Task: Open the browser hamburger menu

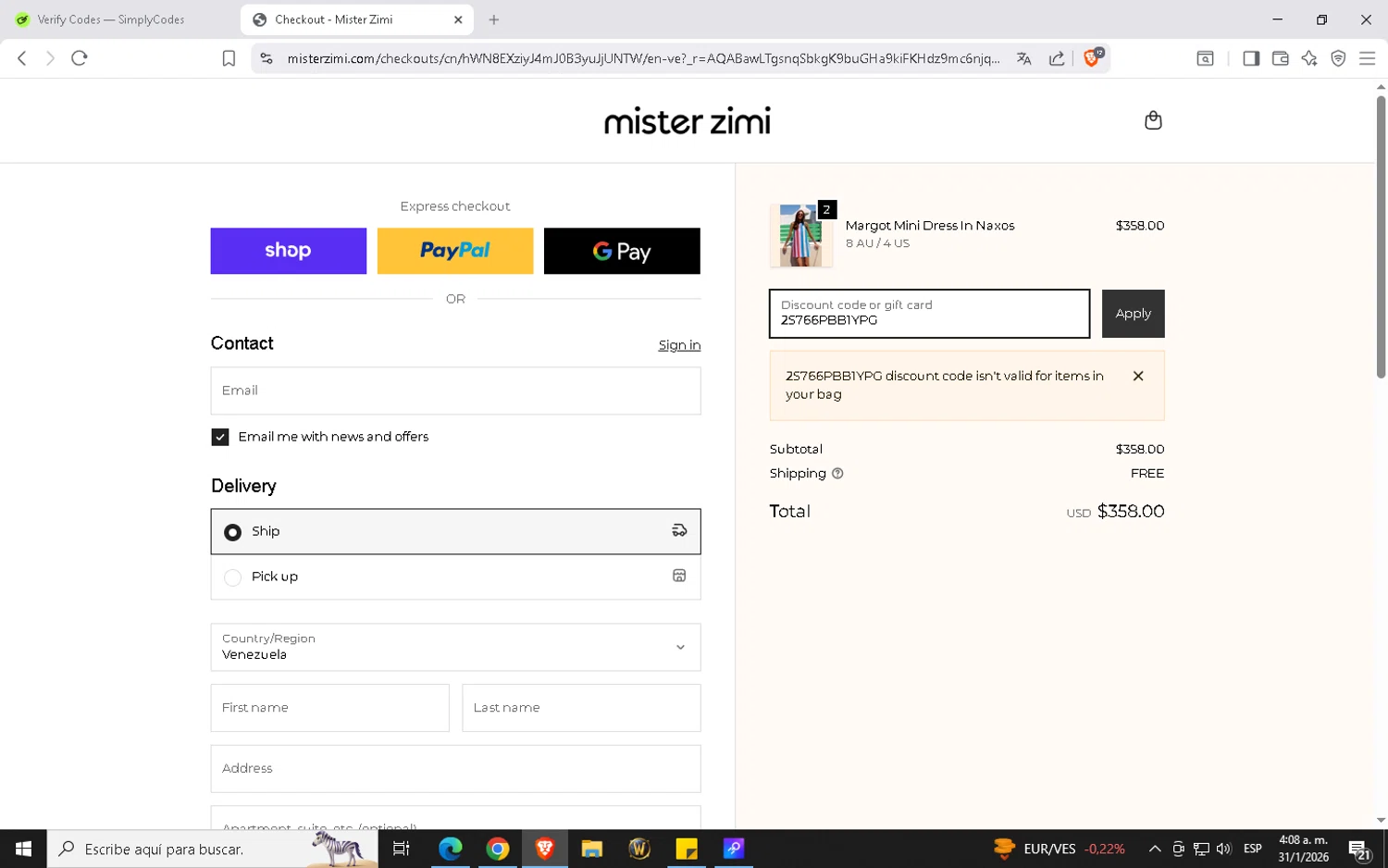Action: pyautogui.click(x=1367, y=58)
